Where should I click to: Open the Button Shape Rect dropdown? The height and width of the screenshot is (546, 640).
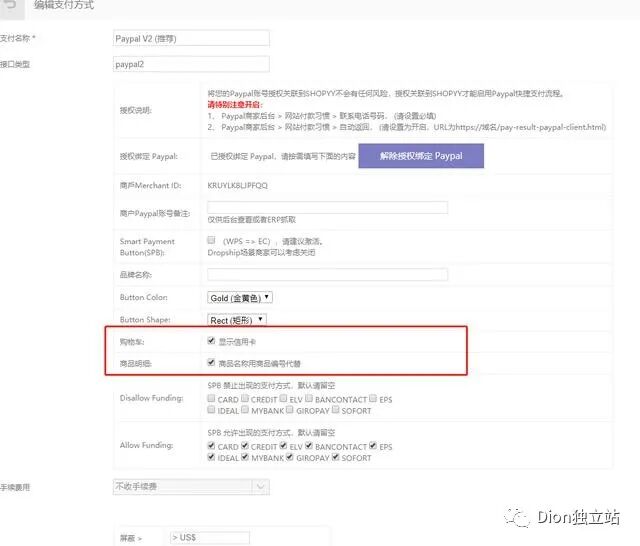point(237,320)
